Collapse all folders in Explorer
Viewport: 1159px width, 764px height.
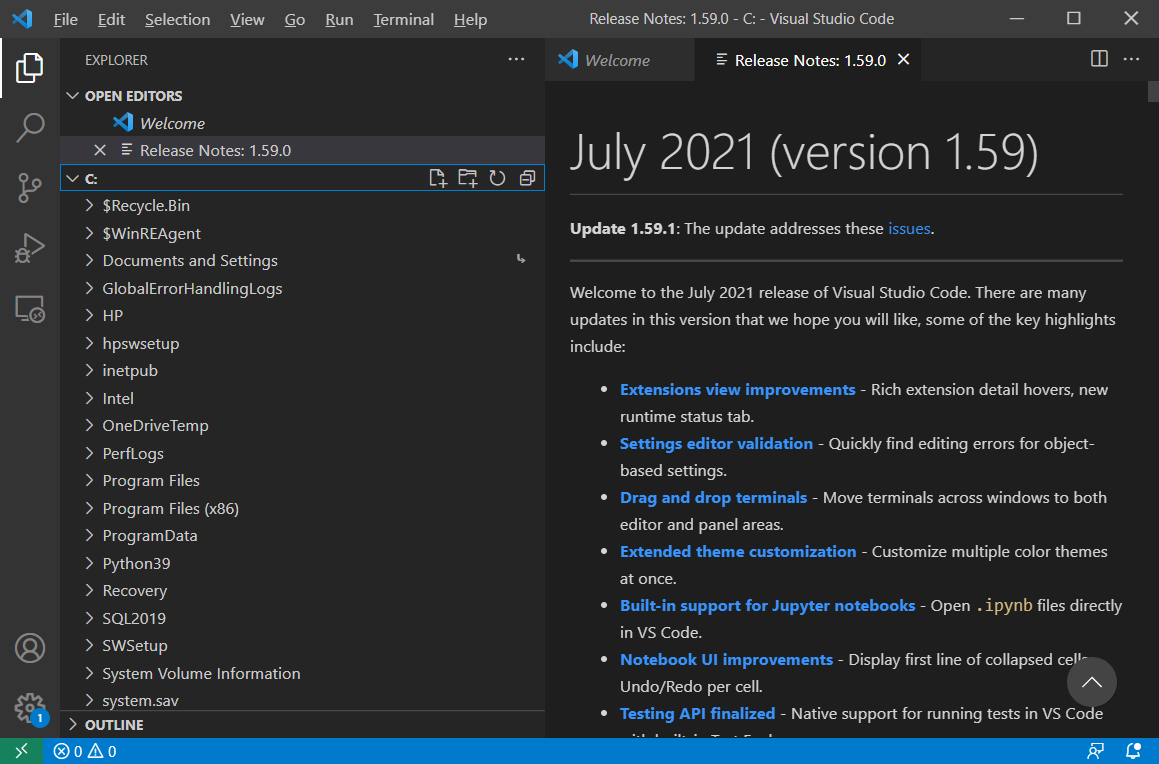tap(527, 178)
